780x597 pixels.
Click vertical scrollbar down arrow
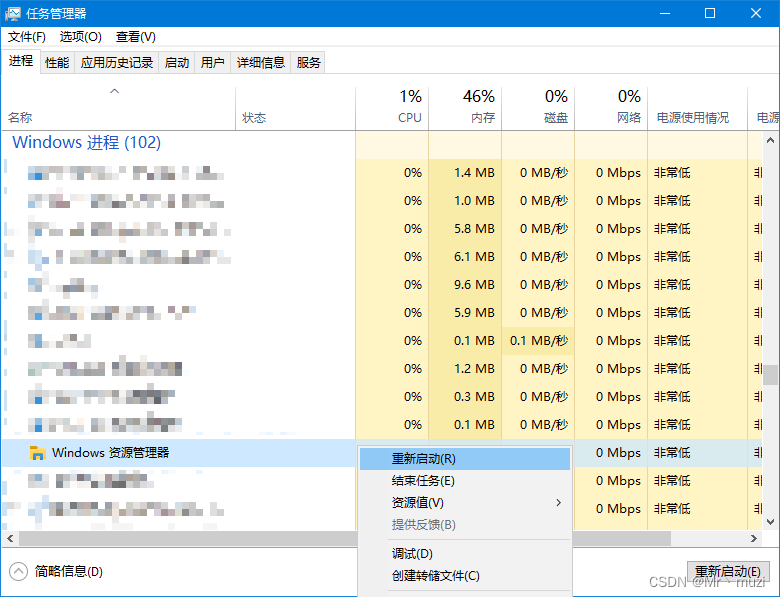tap(771, 522)
